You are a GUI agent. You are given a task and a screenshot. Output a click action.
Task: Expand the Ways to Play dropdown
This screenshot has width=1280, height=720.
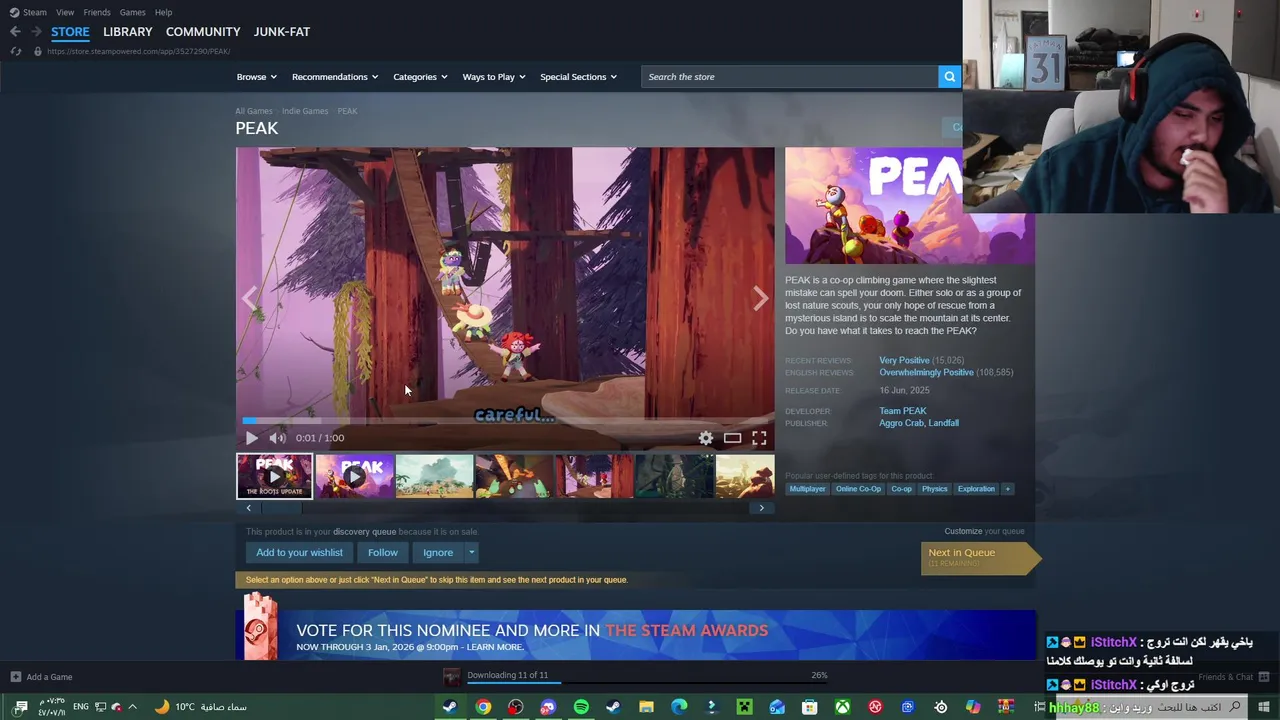click(494, 77)
